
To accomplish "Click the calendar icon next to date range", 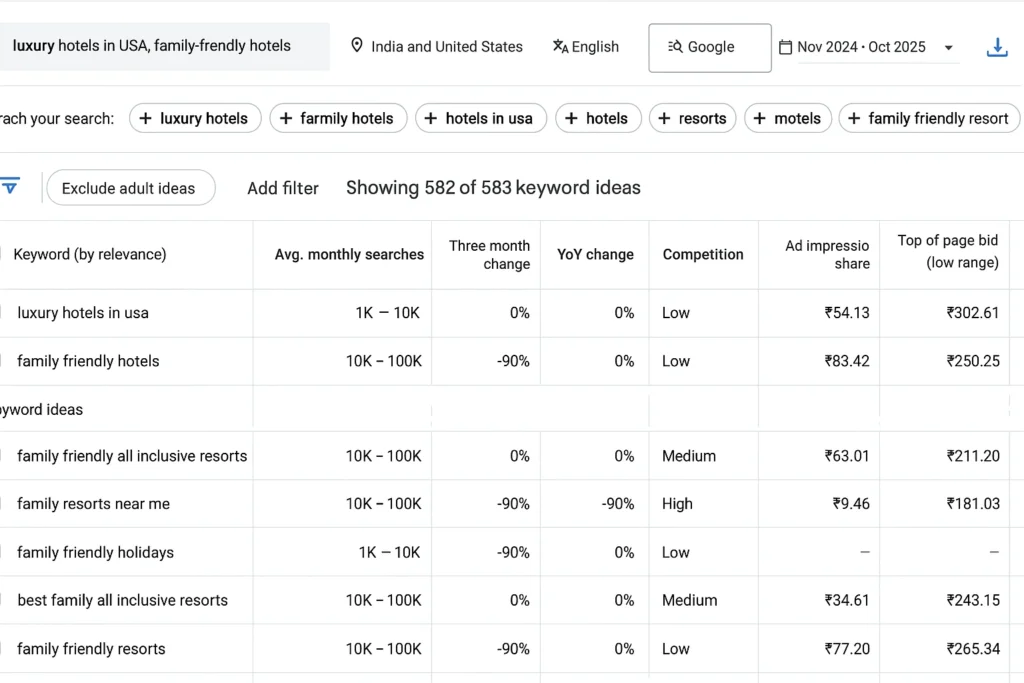I will click(x=786, y=47).
